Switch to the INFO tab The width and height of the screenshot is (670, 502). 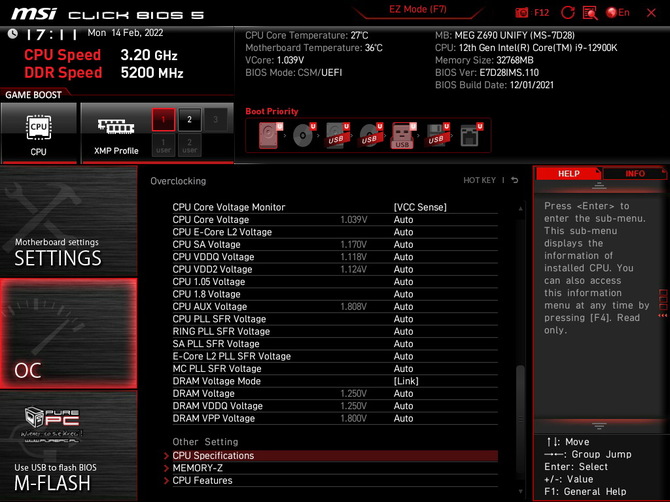pyautogui.click(x=635, y=173)
